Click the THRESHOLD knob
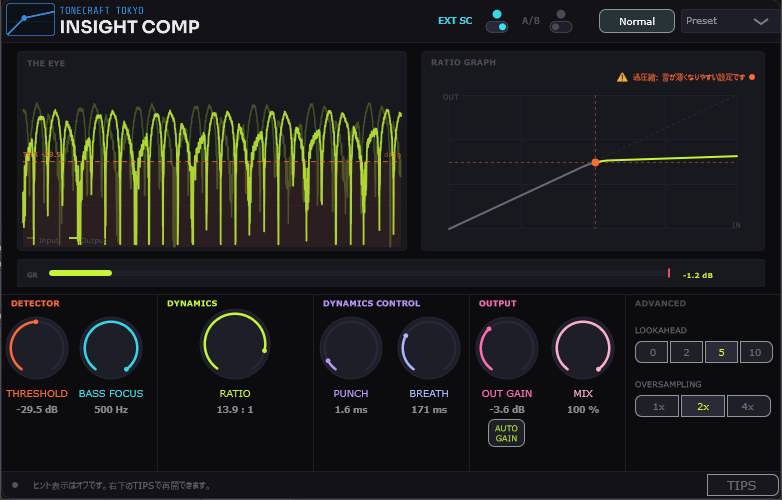782x500 pixels. [36, 348]
